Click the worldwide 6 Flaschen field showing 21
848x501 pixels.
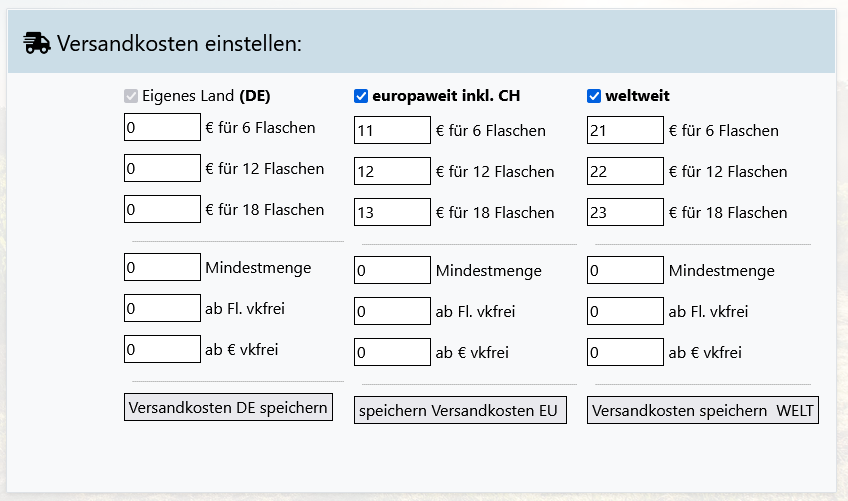625,130
